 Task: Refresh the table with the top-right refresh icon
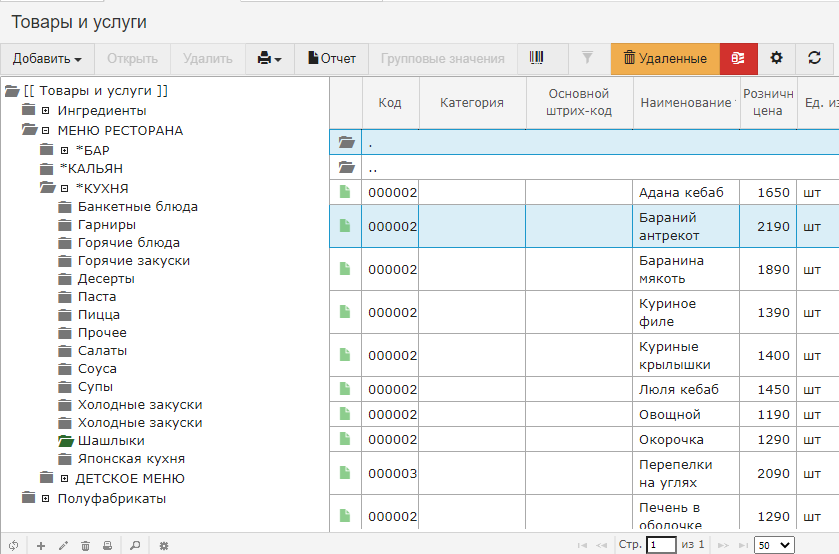pyautogui.click(x=815, y=59)
